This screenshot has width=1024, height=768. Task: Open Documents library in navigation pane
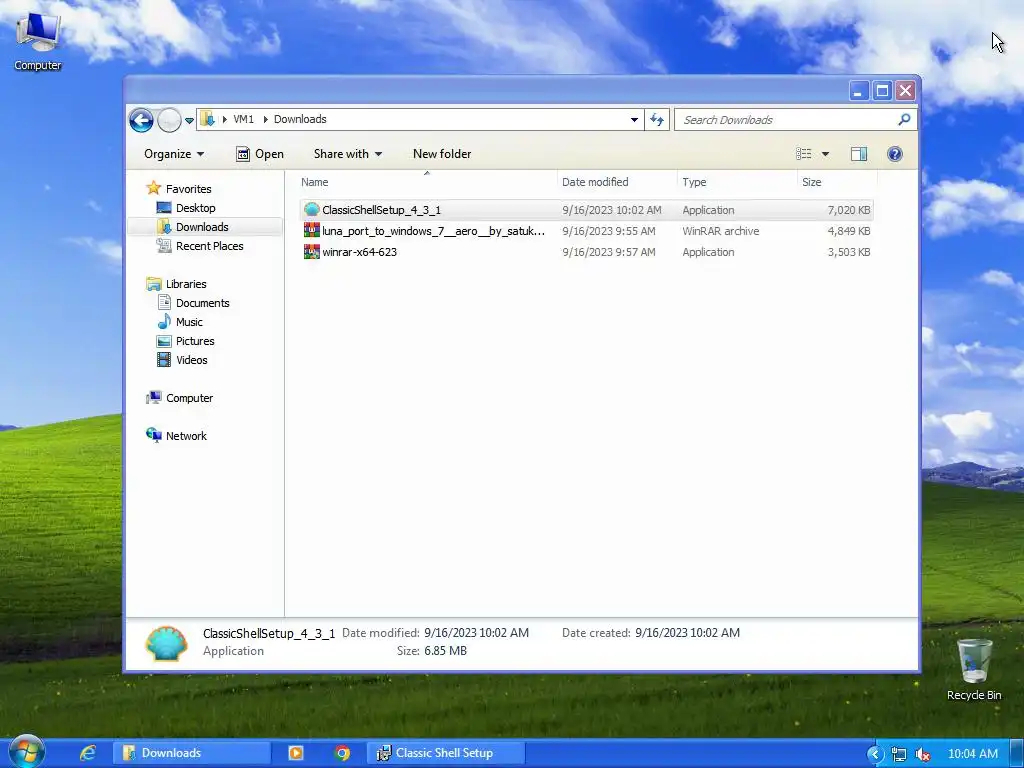(193, 303)
